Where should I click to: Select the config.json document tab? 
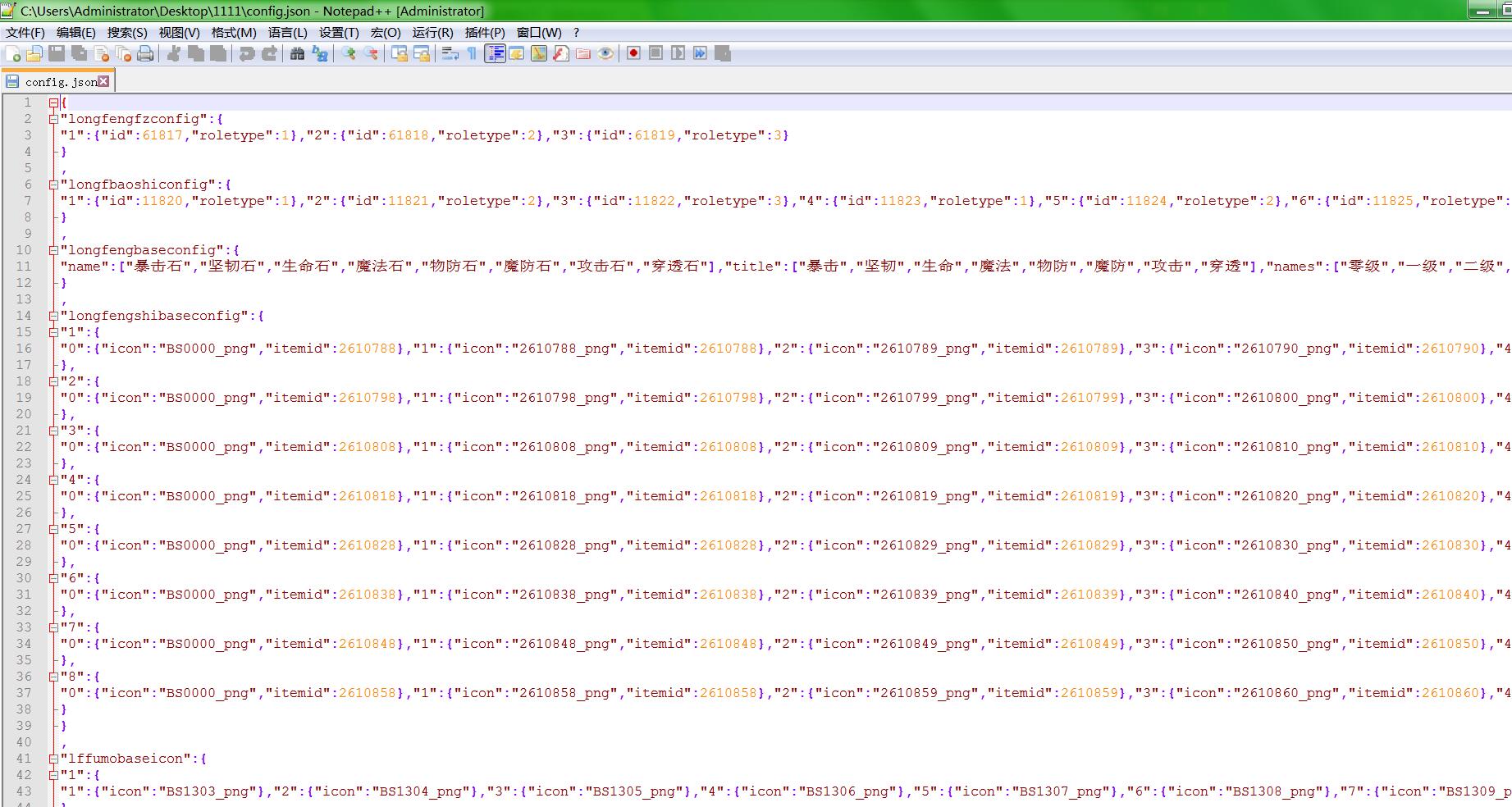(60, 82)
